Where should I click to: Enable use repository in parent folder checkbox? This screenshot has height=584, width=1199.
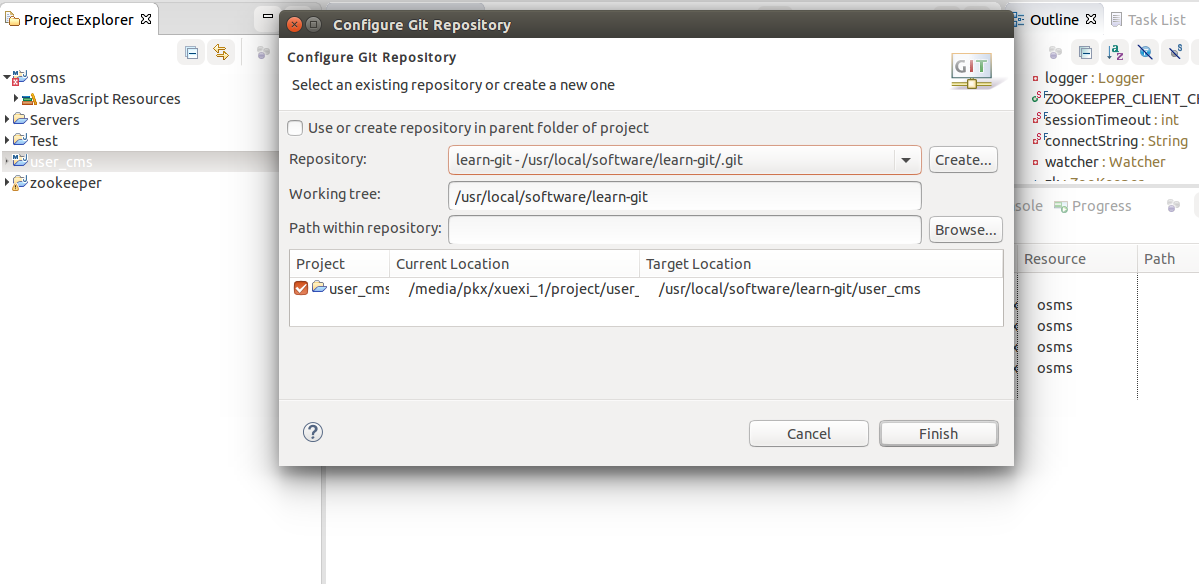point(295,128)
